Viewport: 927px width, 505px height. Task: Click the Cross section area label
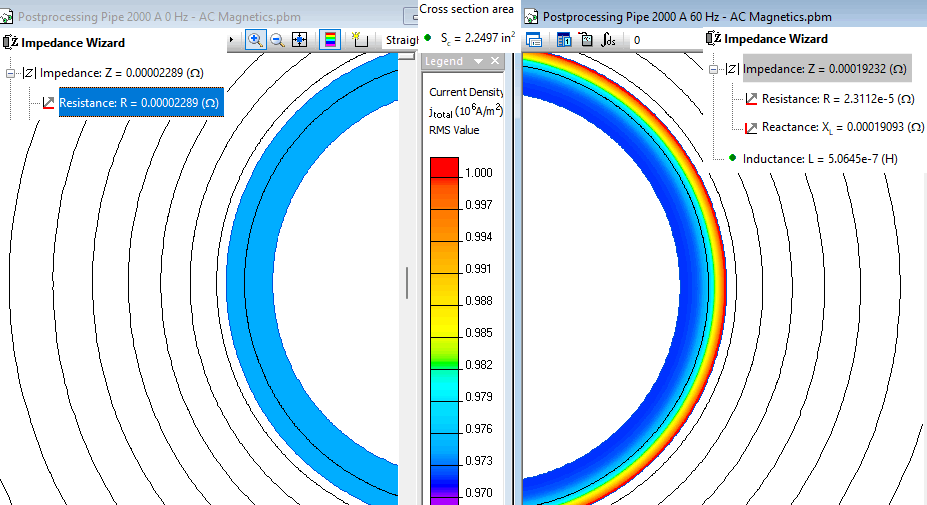point(466,9)
